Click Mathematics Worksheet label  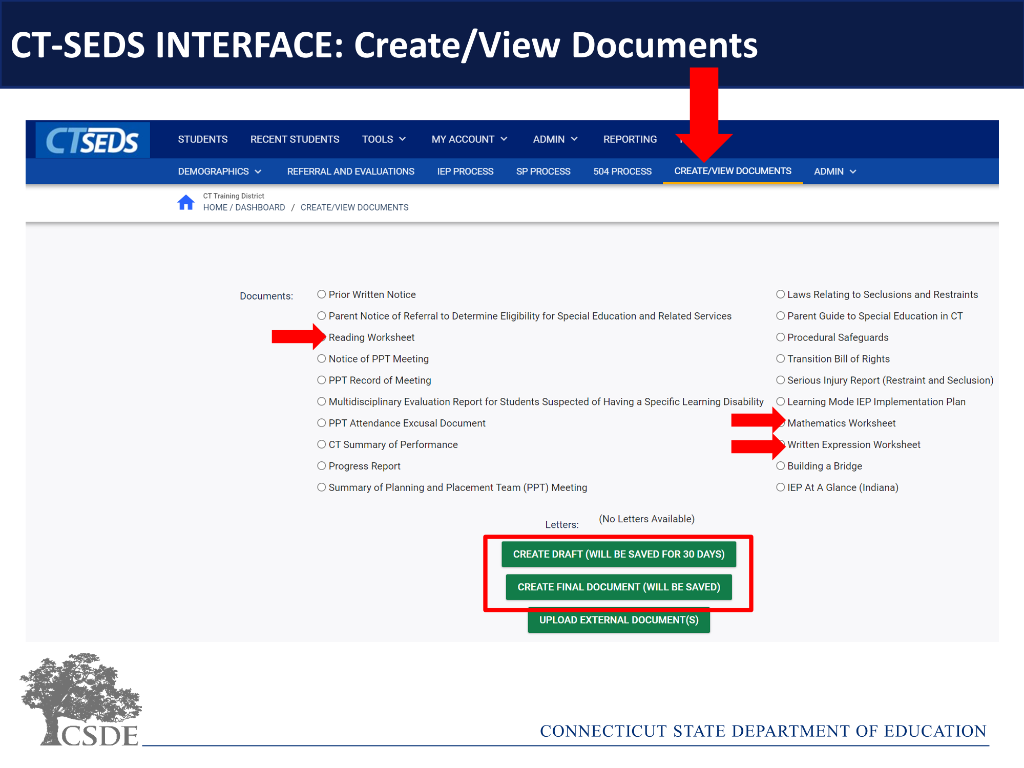841,423
